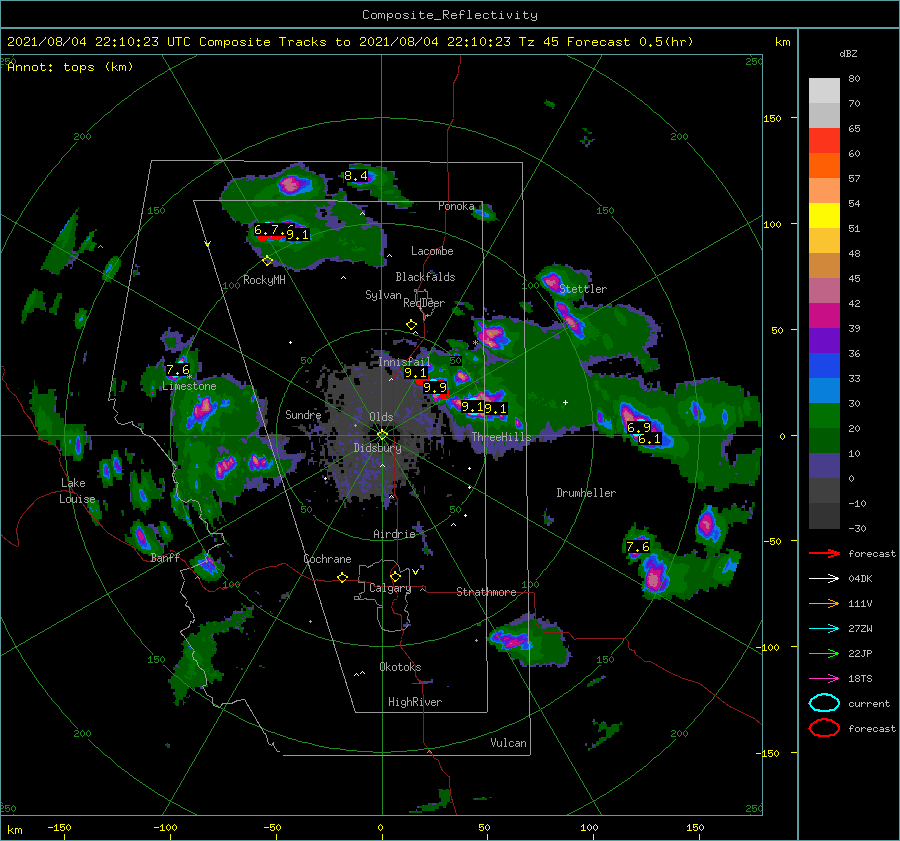Click the blue swatch between 36 and 33 dBZ

(824, 366)
